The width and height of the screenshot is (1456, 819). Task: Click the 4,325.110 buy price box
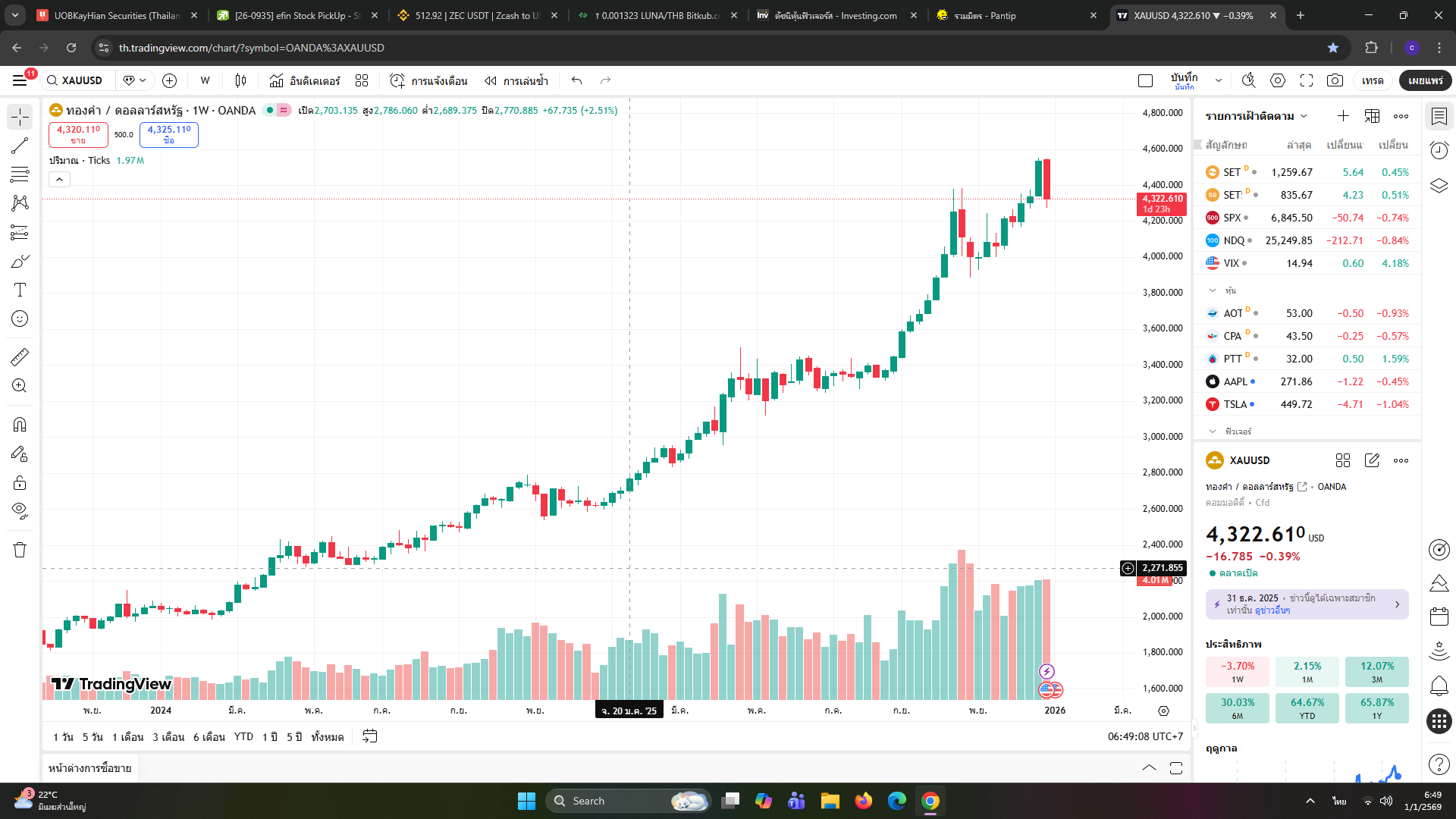[168, 134]
